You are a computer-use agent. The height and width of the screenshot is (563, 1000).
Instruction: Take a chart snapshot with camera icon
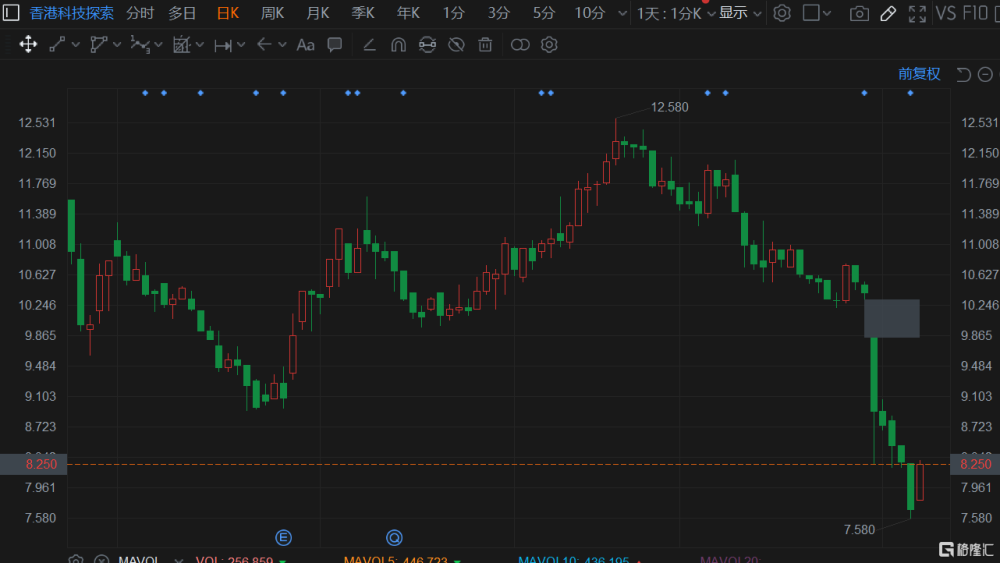[859, 13]
